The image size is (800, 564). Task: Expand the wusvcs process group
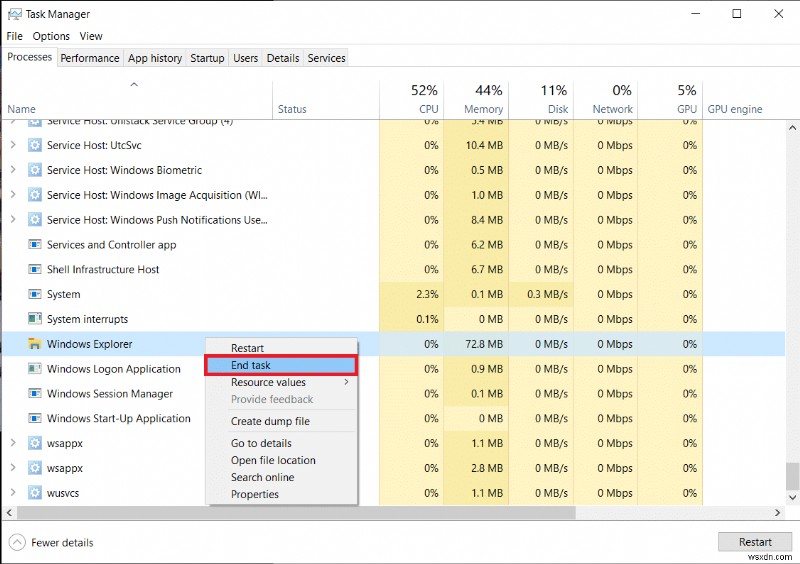click(13, 493)
